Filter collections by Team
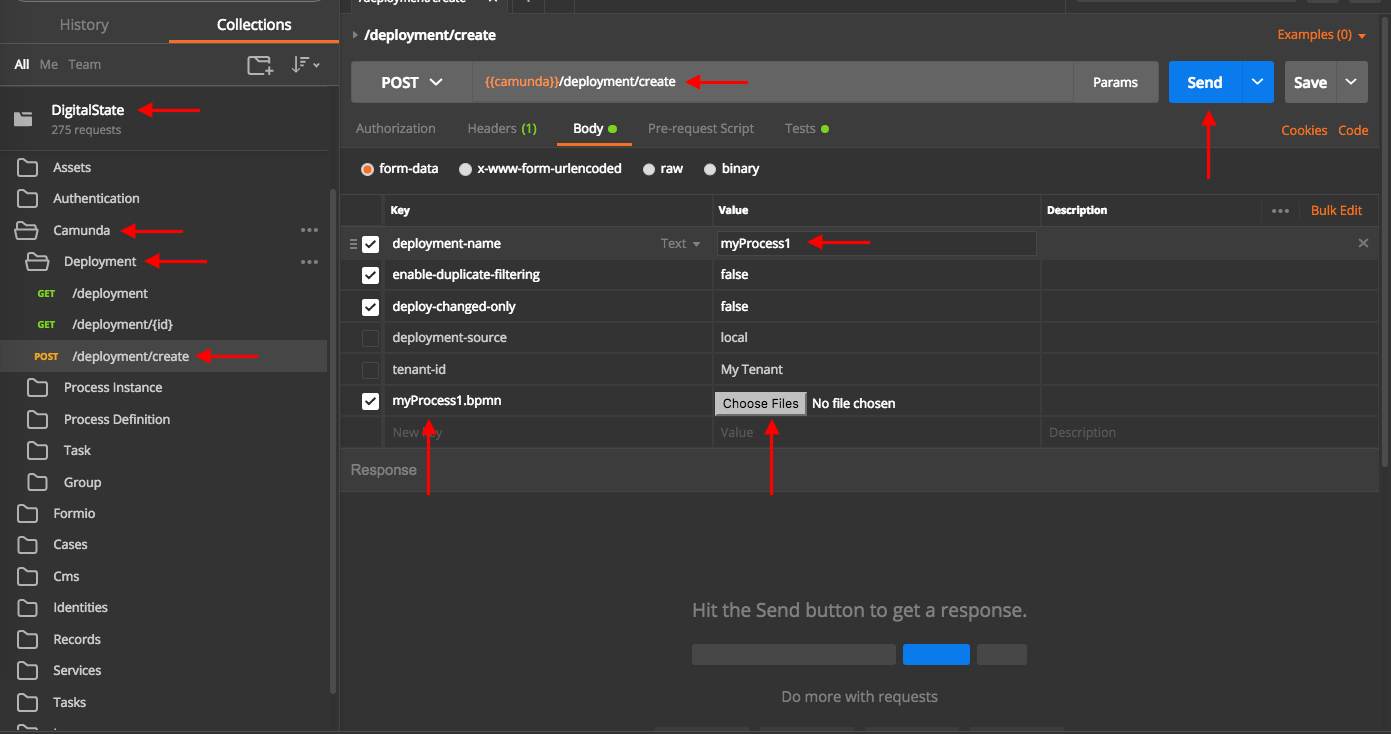The width and height of the screenshot is (1391, 734). pyautogui.click(x=85, y=64)
